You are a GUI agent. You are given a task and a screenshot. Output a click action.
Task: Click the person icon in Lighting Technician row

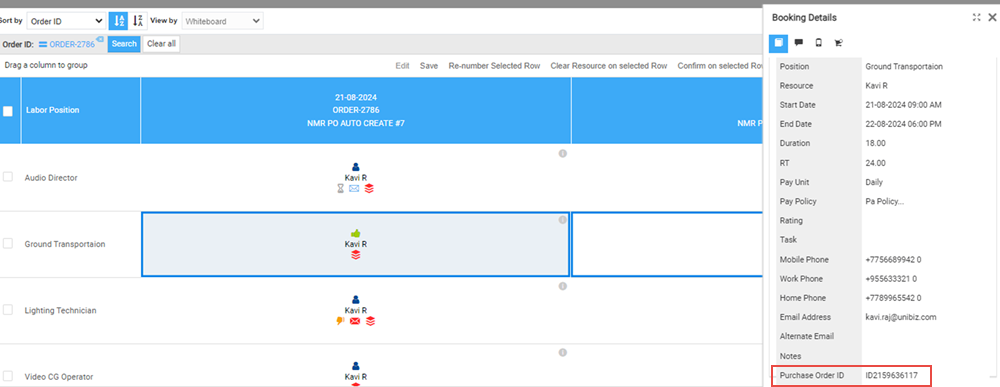[x=356, y=300]
